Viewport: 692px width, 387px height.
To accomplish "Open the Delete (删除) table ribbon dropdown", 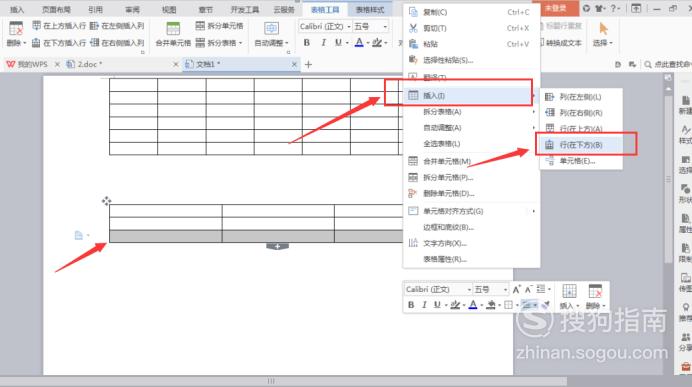I will coord(16,34).
